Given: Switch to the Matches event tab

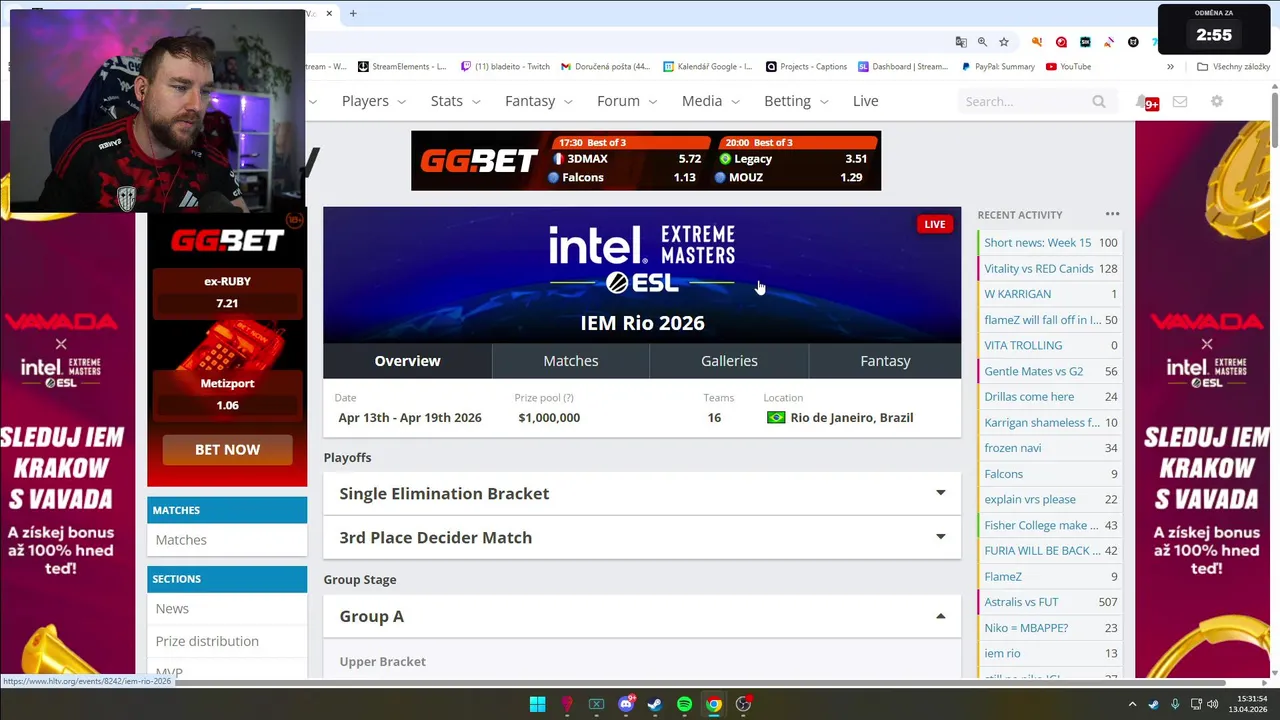Looking at the screenshot, I should point(571,361).
